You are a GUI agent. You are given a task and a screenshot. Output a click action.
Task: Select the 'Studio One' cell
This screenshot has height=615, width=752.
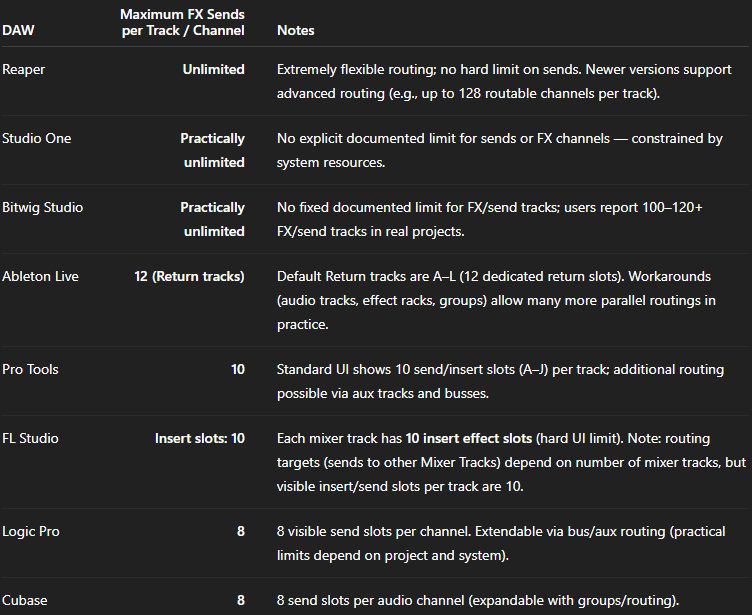(36, 138)
